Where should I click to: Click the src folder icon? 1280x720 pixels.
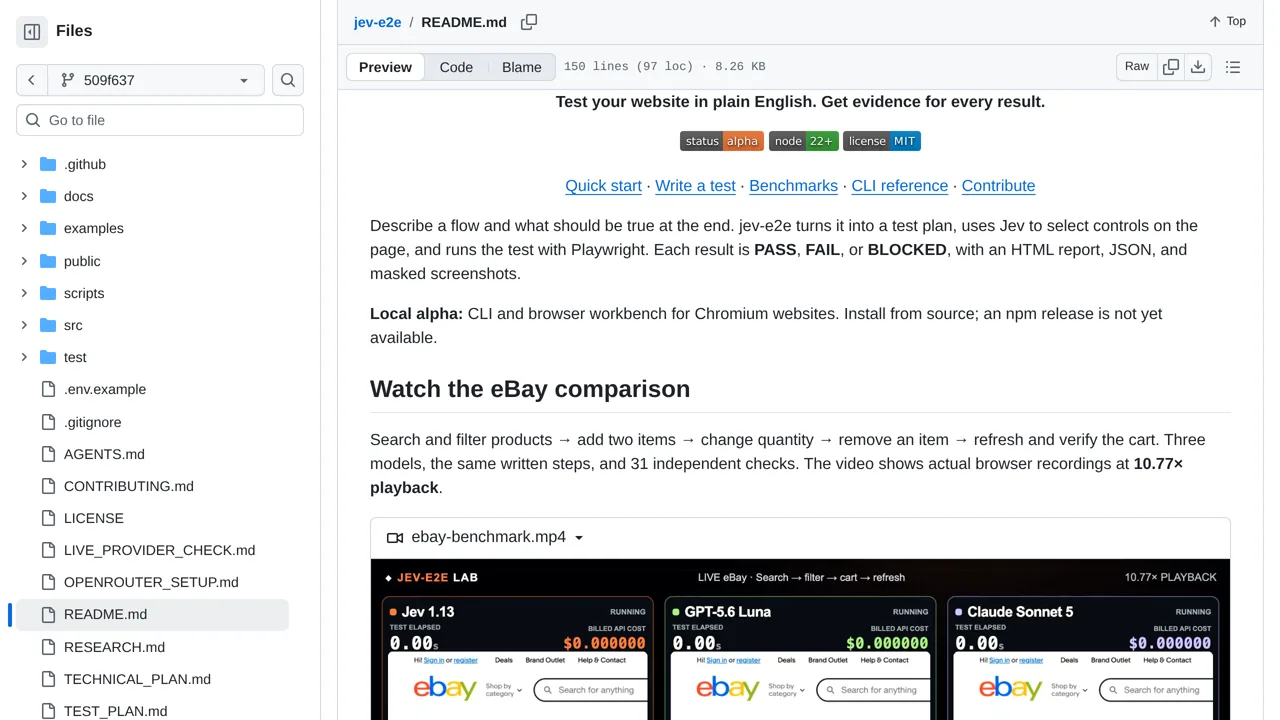coord(48,325)
